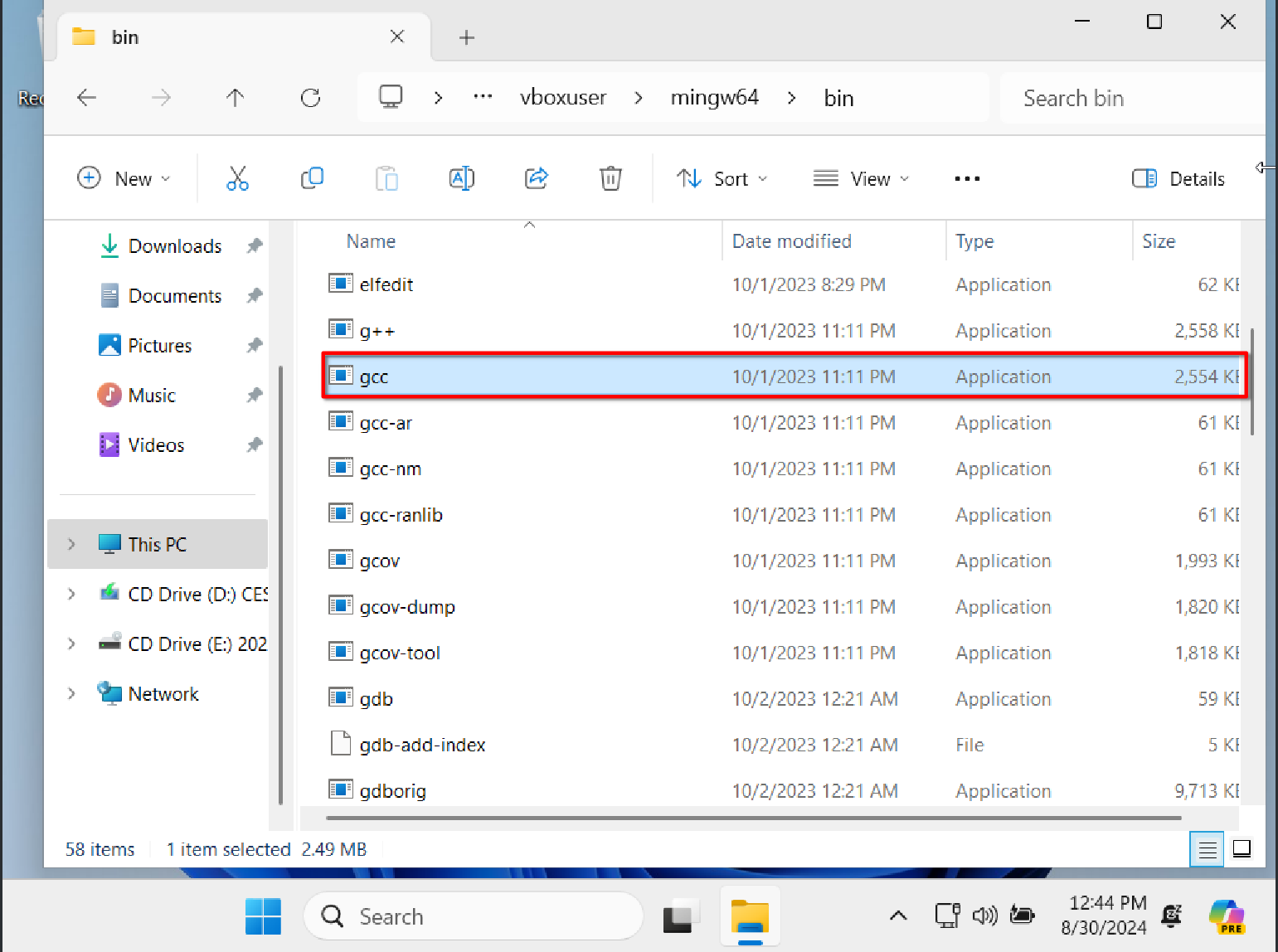Click the Rename icon in toolbar

coord(461,178)
